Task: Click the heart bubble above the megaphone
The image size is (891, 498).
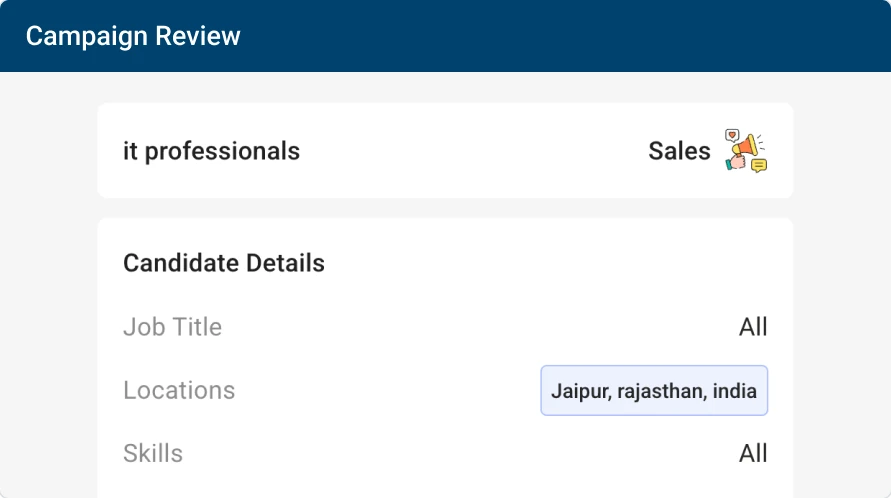Action: (732, 134)
